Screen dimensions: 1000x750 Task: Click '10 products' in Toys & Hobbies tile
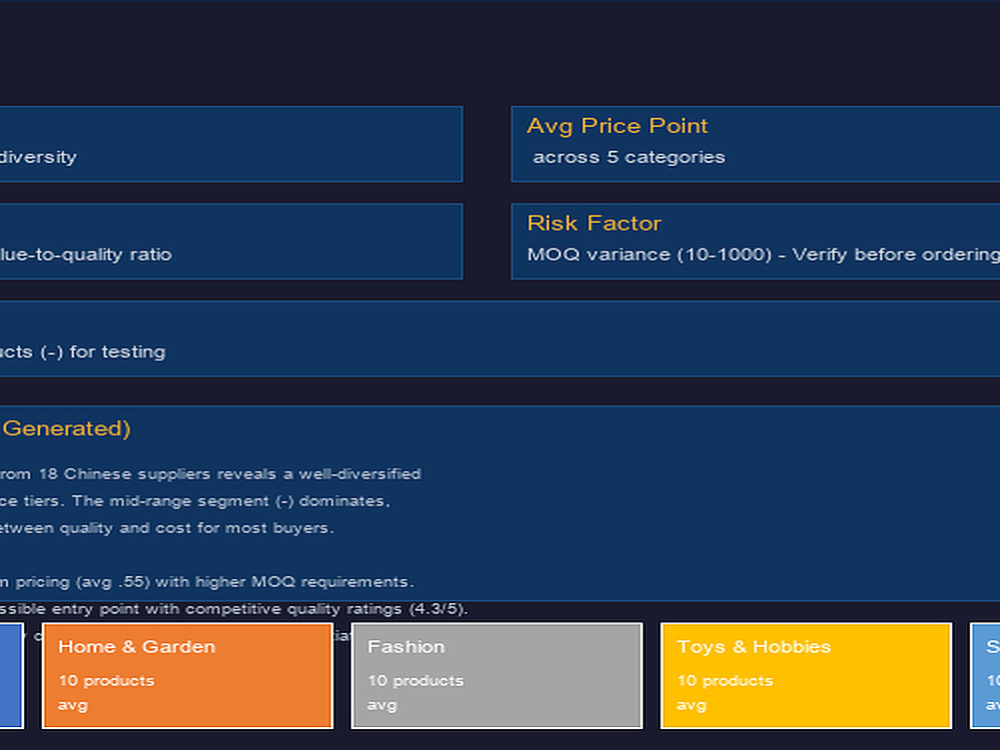(x=725, y=681)
